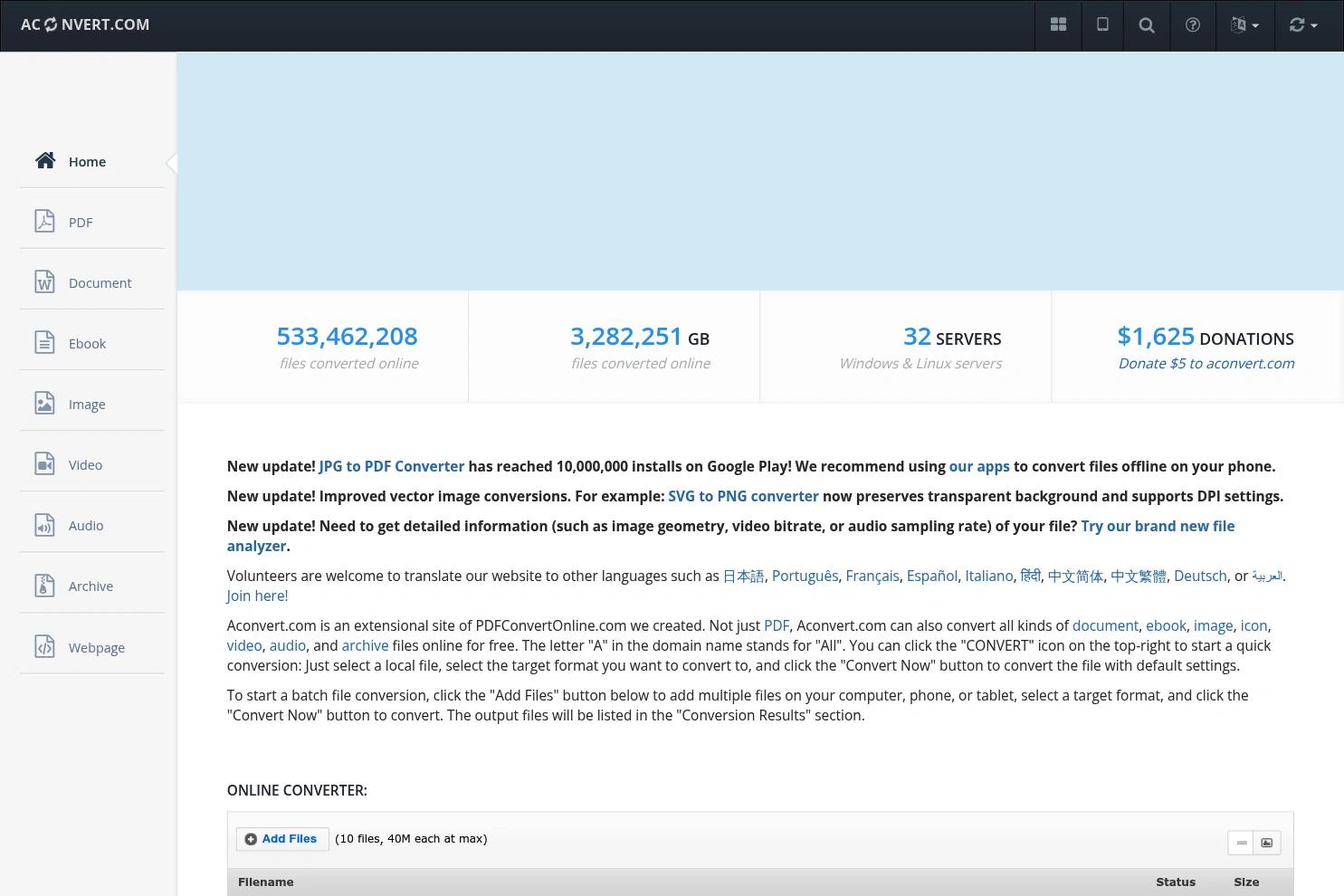The image size is (1344, 896).
Task: Click the Add Files button
Action: point(282,839)
